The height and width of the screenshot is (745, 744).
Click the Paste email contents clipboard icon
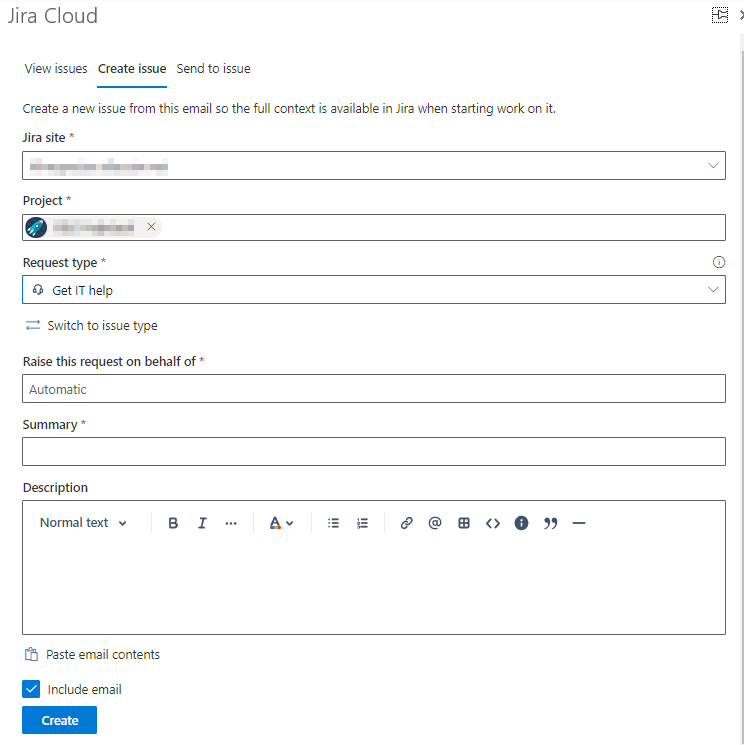tap(31, 654)
